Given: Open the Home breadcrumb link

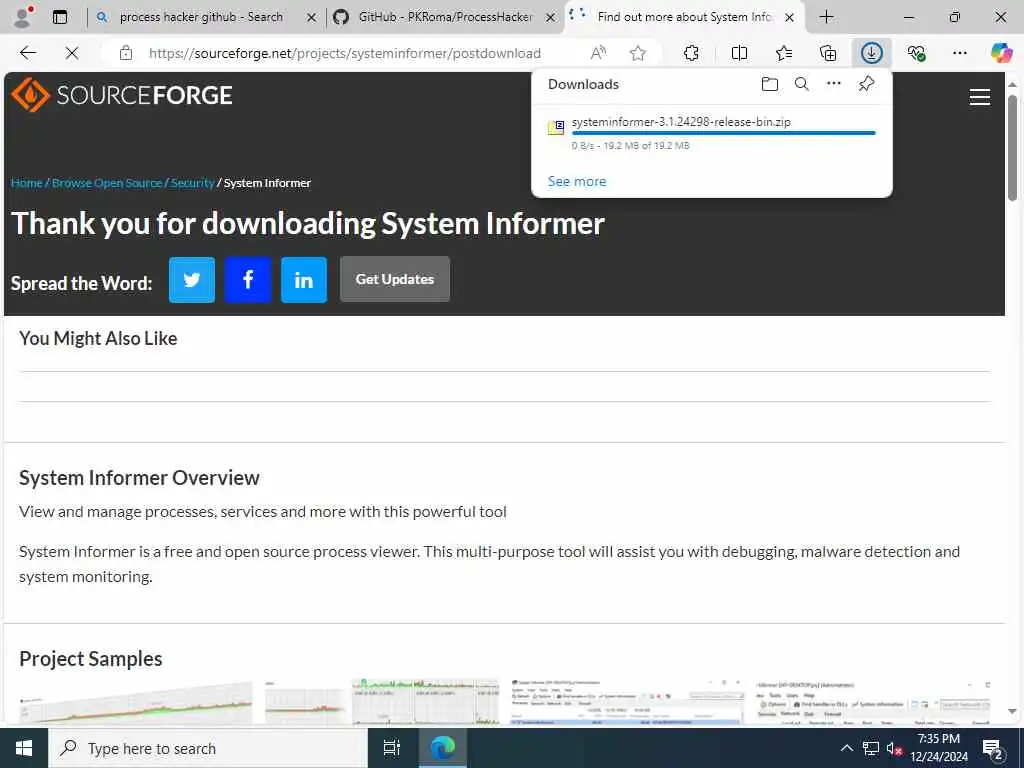Looking at the screenshot, I should (x=26, y=183).
